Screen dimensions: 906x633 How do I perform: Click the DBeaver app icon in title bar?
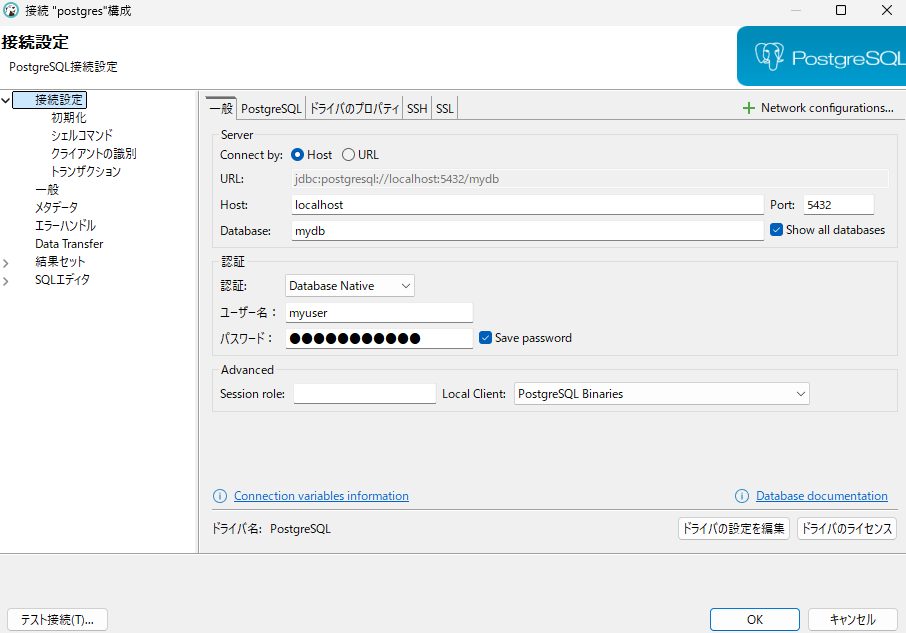10,11
